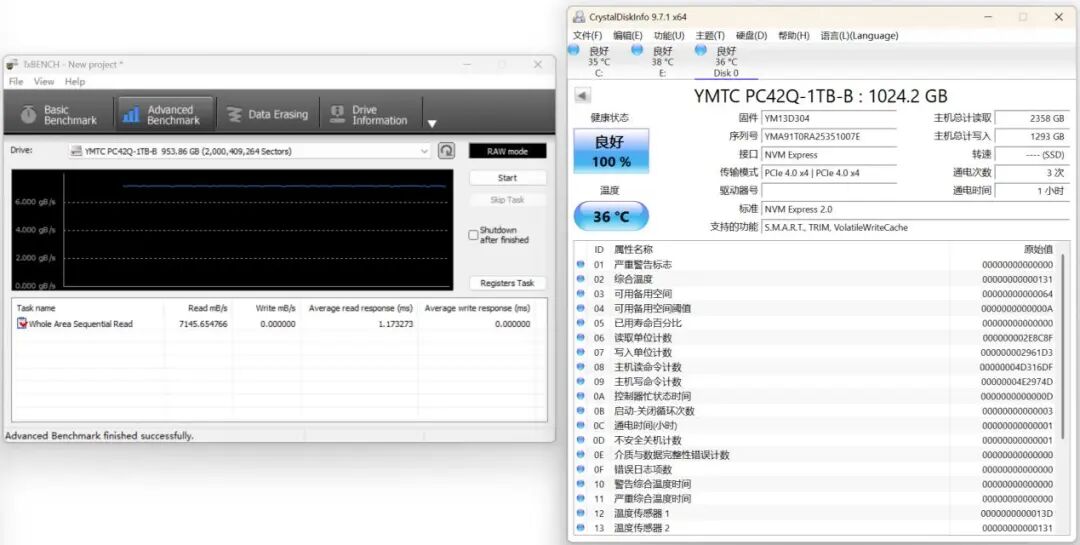Click the TxBENCH title bar icon
Viewport: 1080px width, 545px height.
13,64
